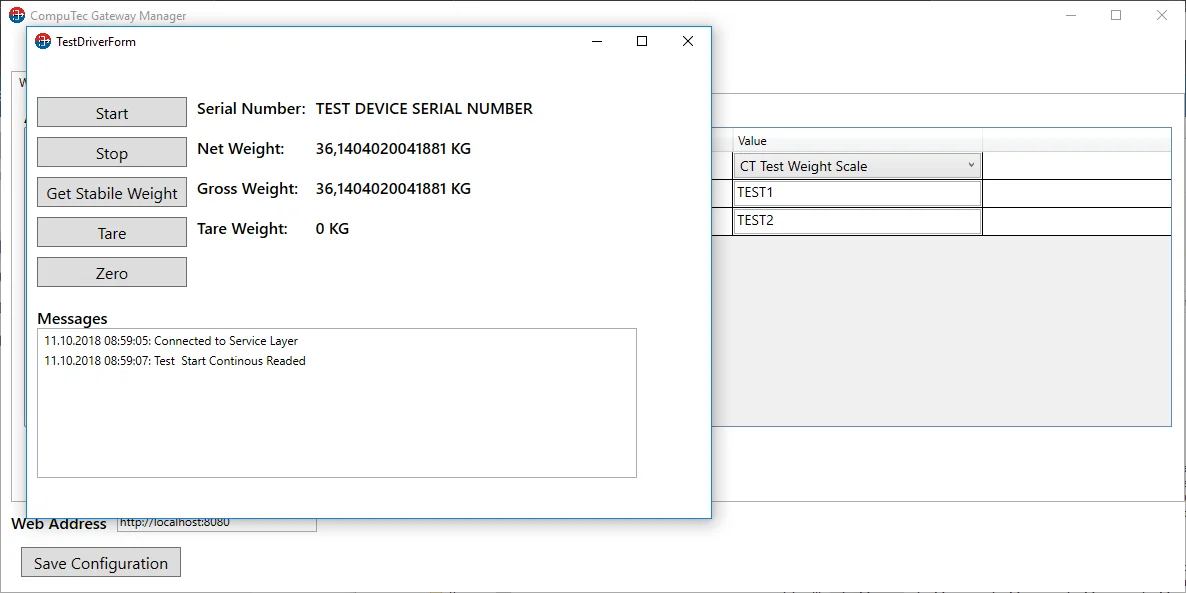This screenshot has width=1186, height=593.
Task: Select the Connected to Service Layer message
Action: click(x=171, y=341)
